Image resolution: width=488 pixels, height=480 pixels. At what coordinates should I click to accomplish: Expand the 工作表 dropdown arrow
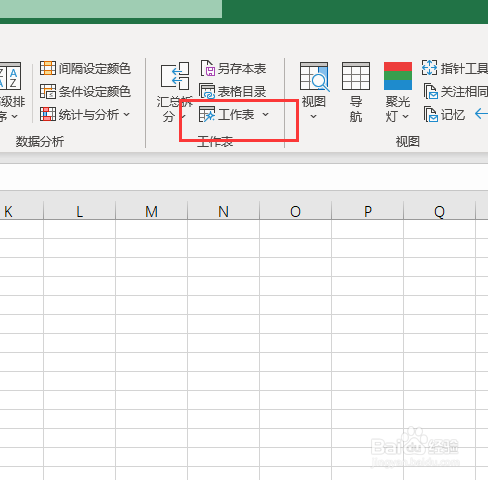click(x=265, y=114)
